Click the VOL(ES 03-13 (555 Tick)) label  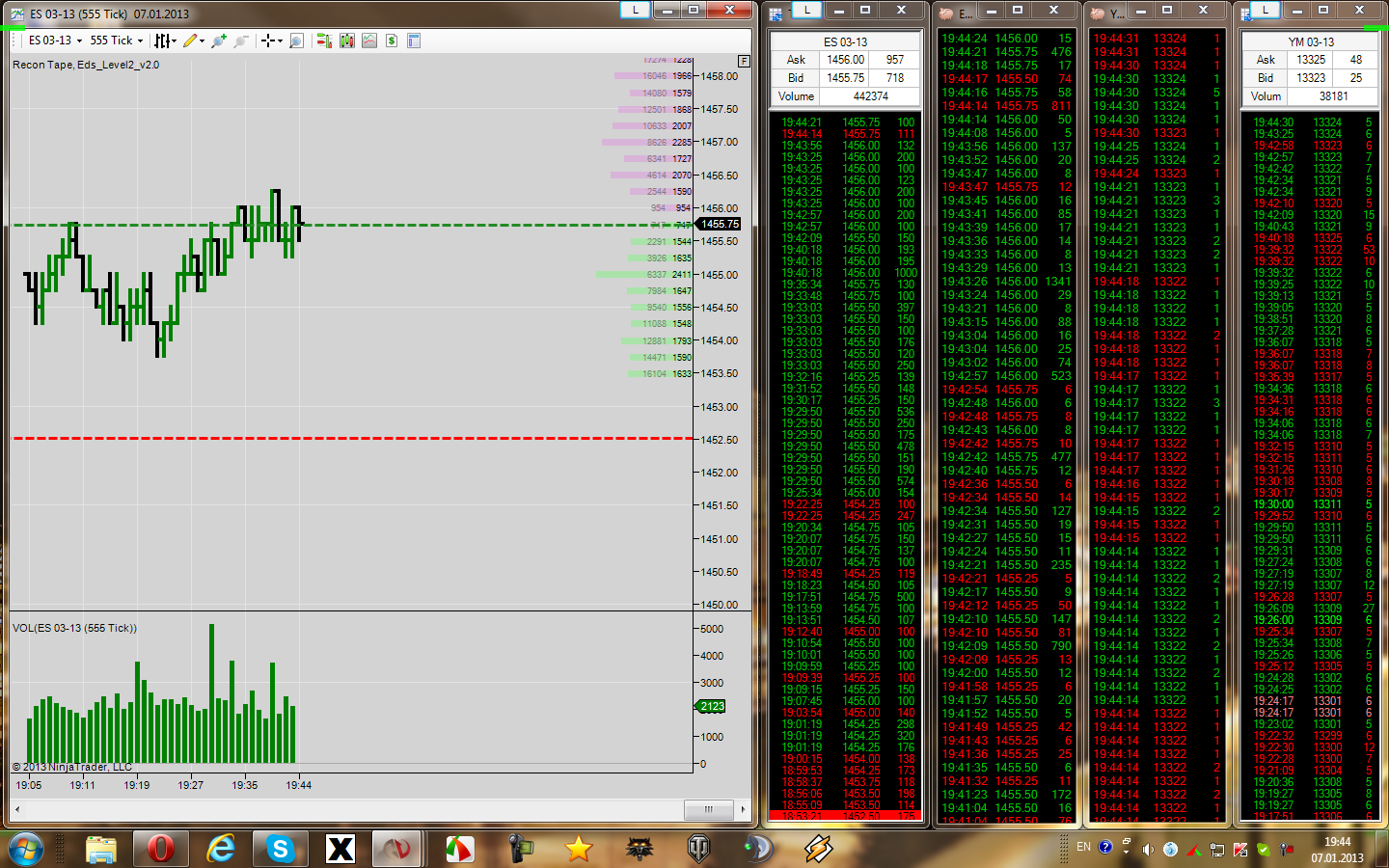[x=74, y=628]
